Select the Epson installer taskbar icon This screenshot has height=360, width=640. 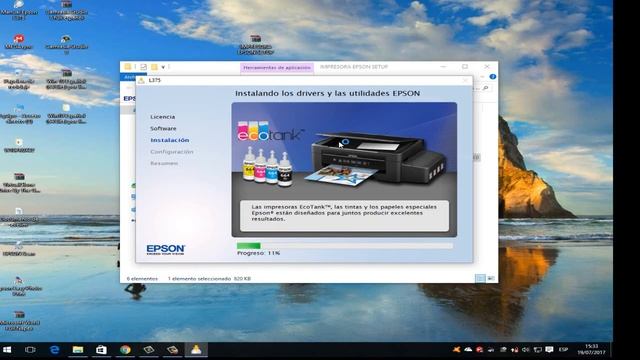pyautogui.click(x=196, y=350)
